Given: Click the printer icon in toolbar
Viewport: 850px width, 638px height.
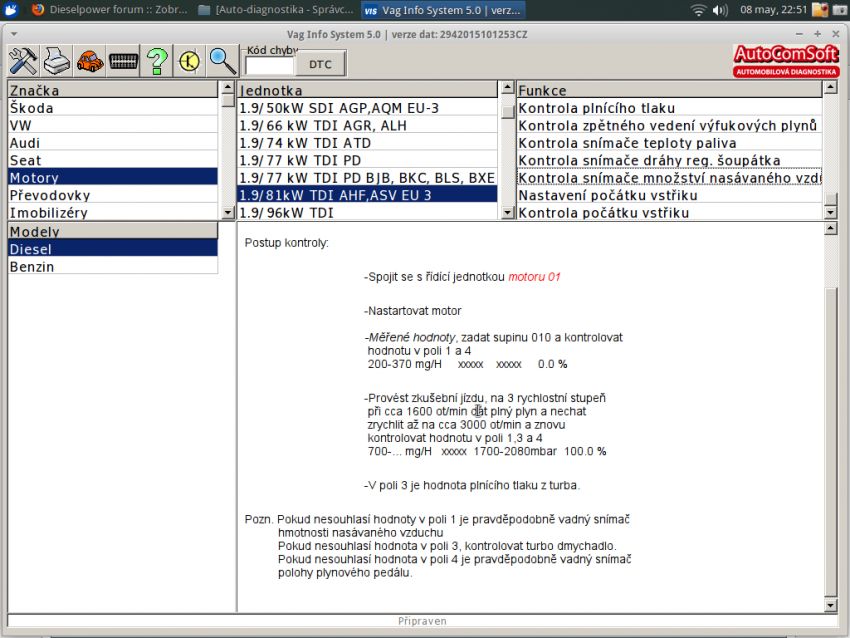Looking at the screenshot, I should [x=57, y=61].
